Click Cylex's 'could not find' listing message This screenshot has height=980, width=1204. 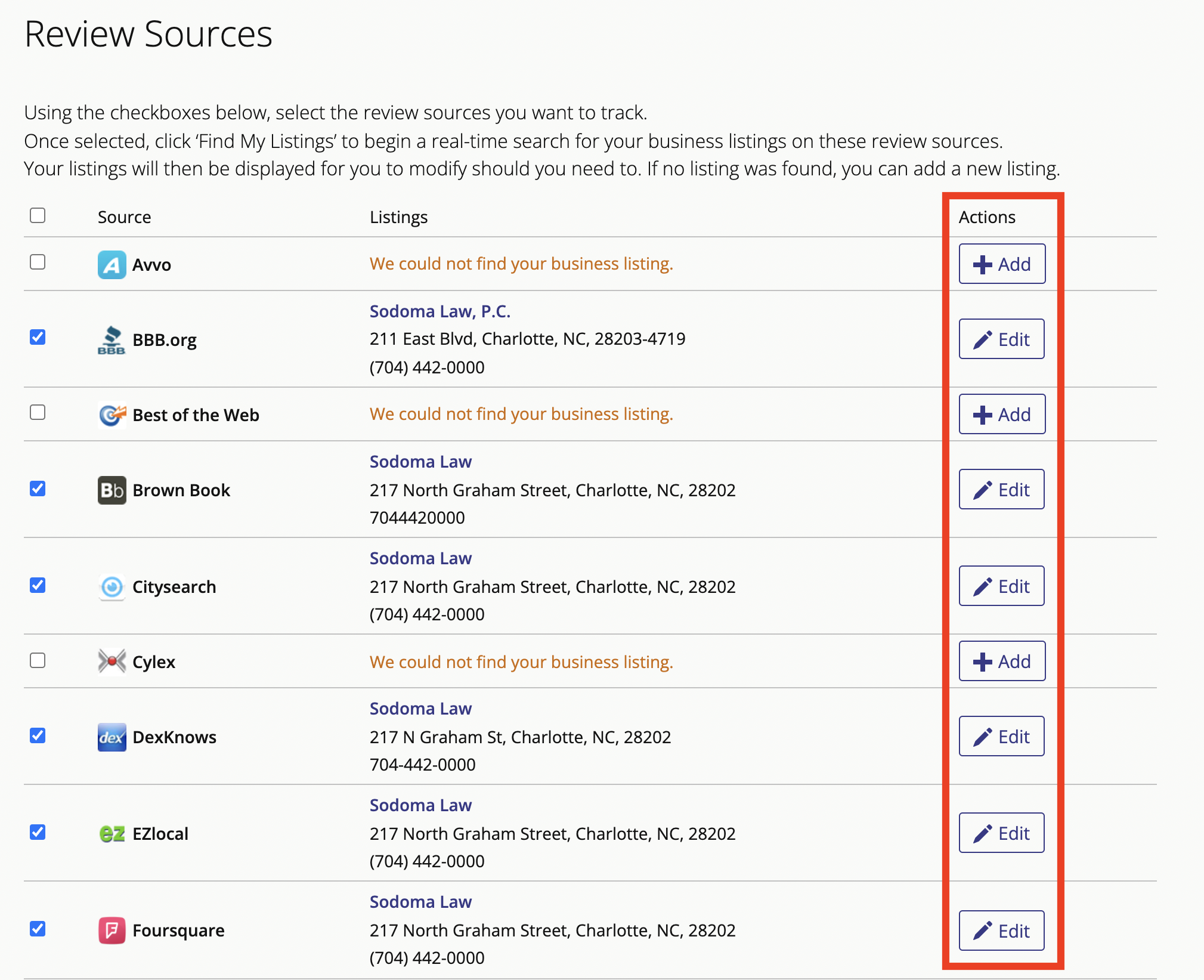[521, 662]
